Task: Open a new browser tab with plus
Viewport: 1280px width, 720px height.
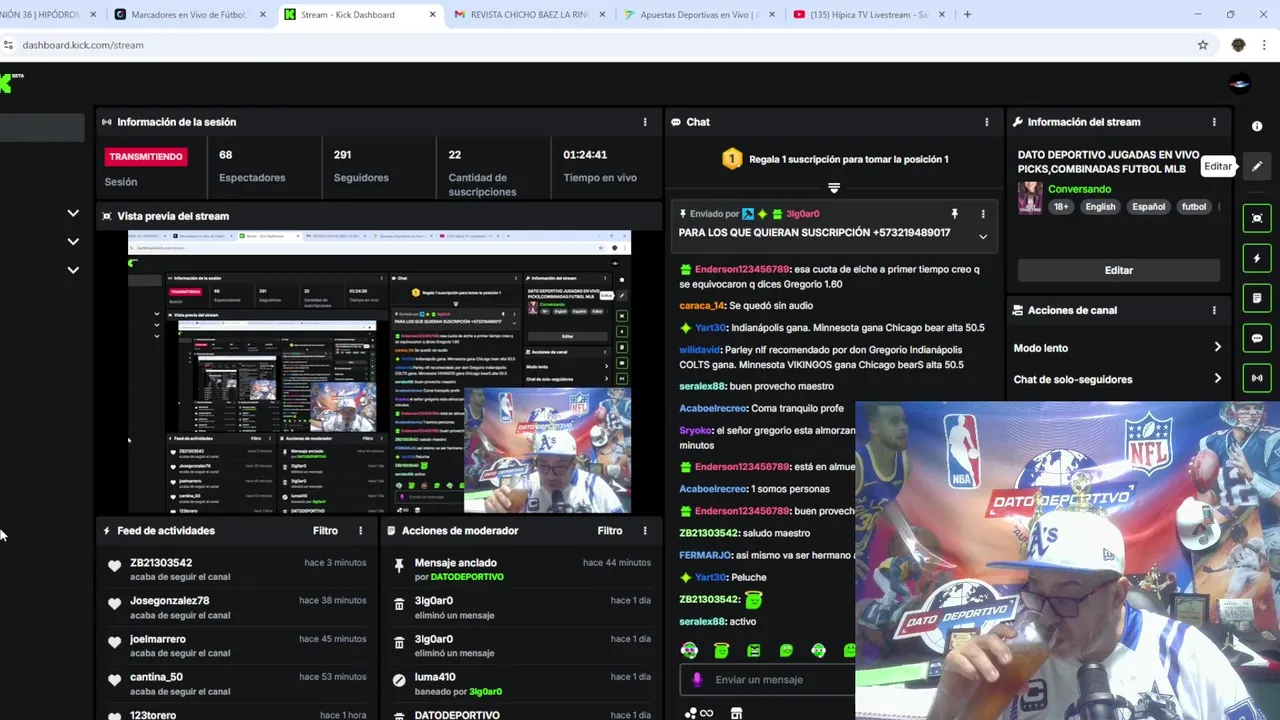Action: 967,14
